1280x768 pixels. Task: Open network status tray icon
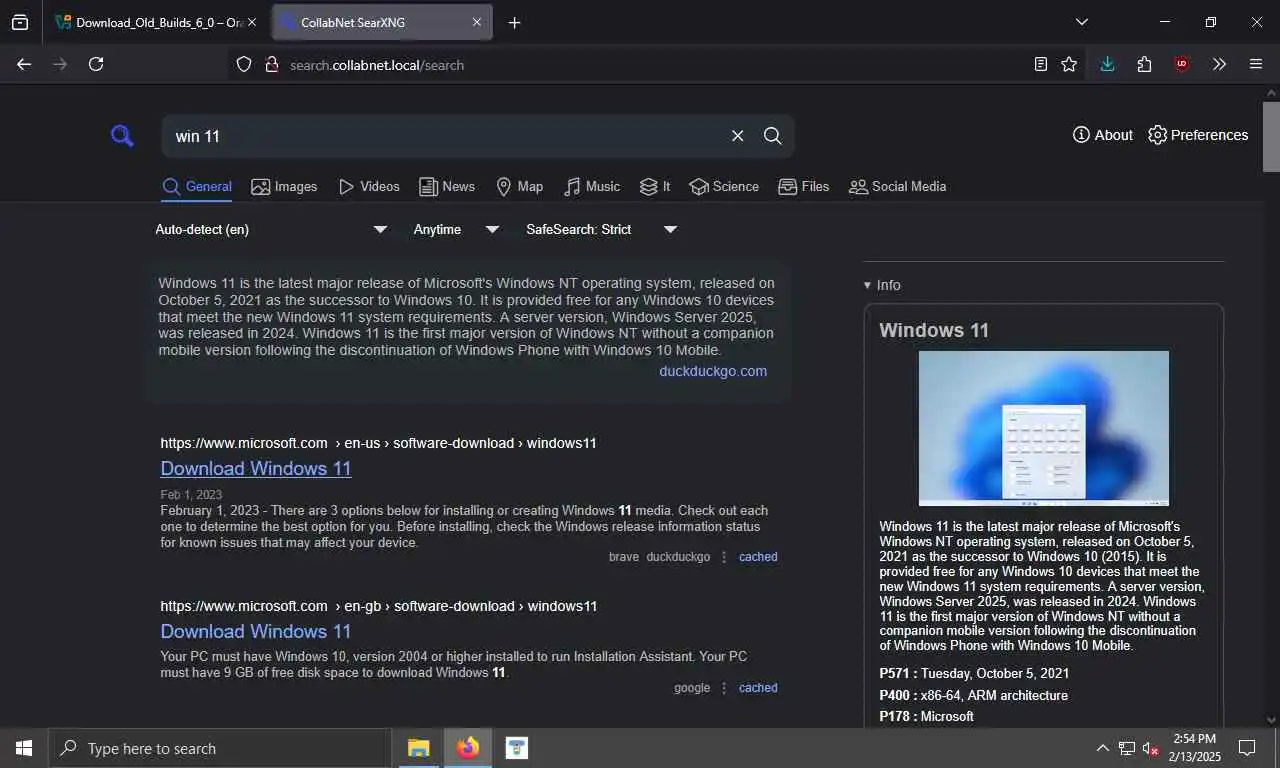point(1126,748)
